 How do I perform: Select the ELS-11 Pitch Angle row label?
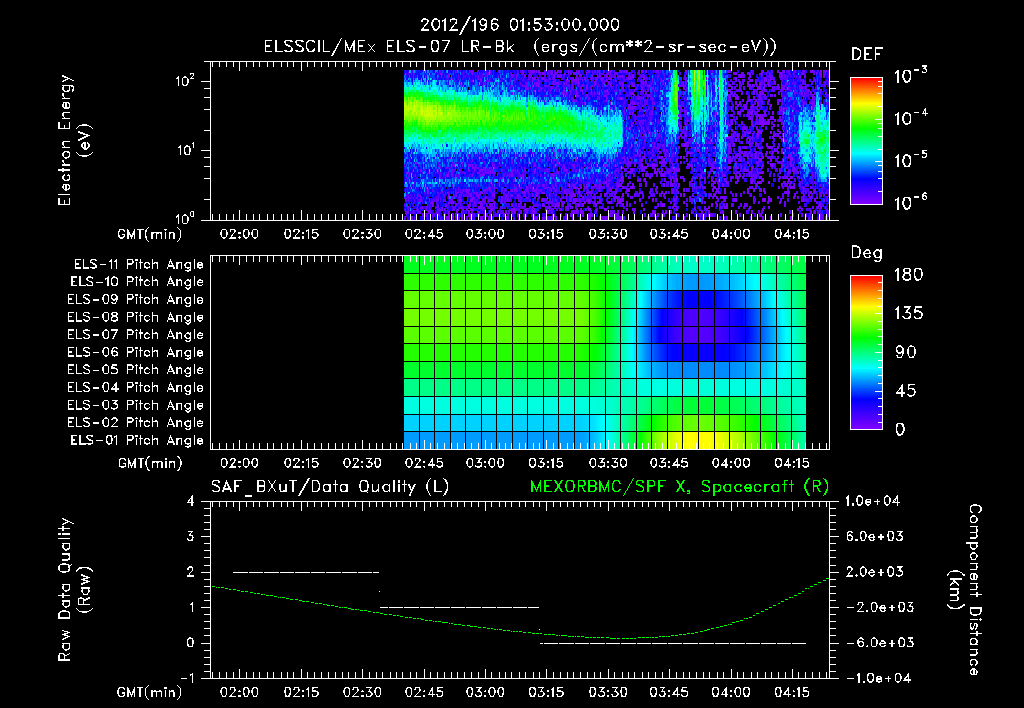[138, 265]
